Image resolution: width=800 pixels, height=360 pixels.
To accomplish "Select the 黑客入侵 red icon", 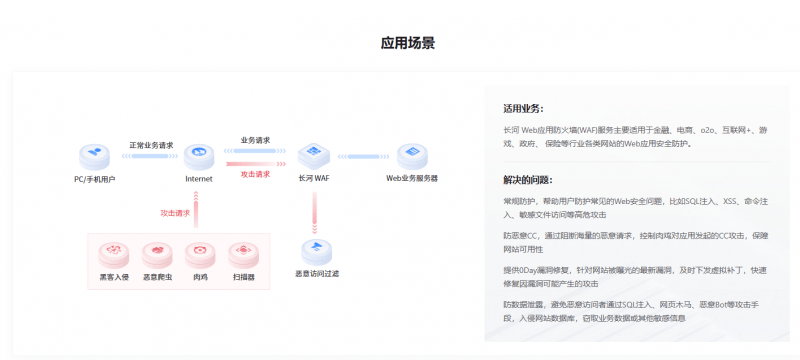I will 114,255.
